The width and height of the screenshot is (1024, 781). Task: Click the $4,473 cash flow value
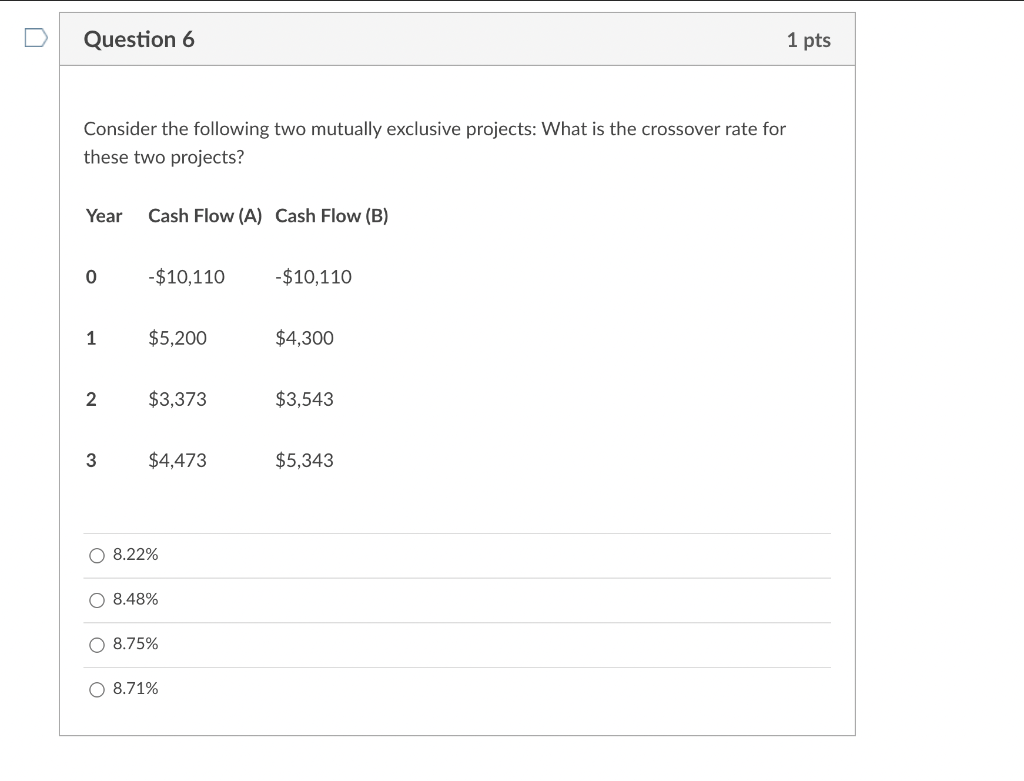click(x=177, y=460)
